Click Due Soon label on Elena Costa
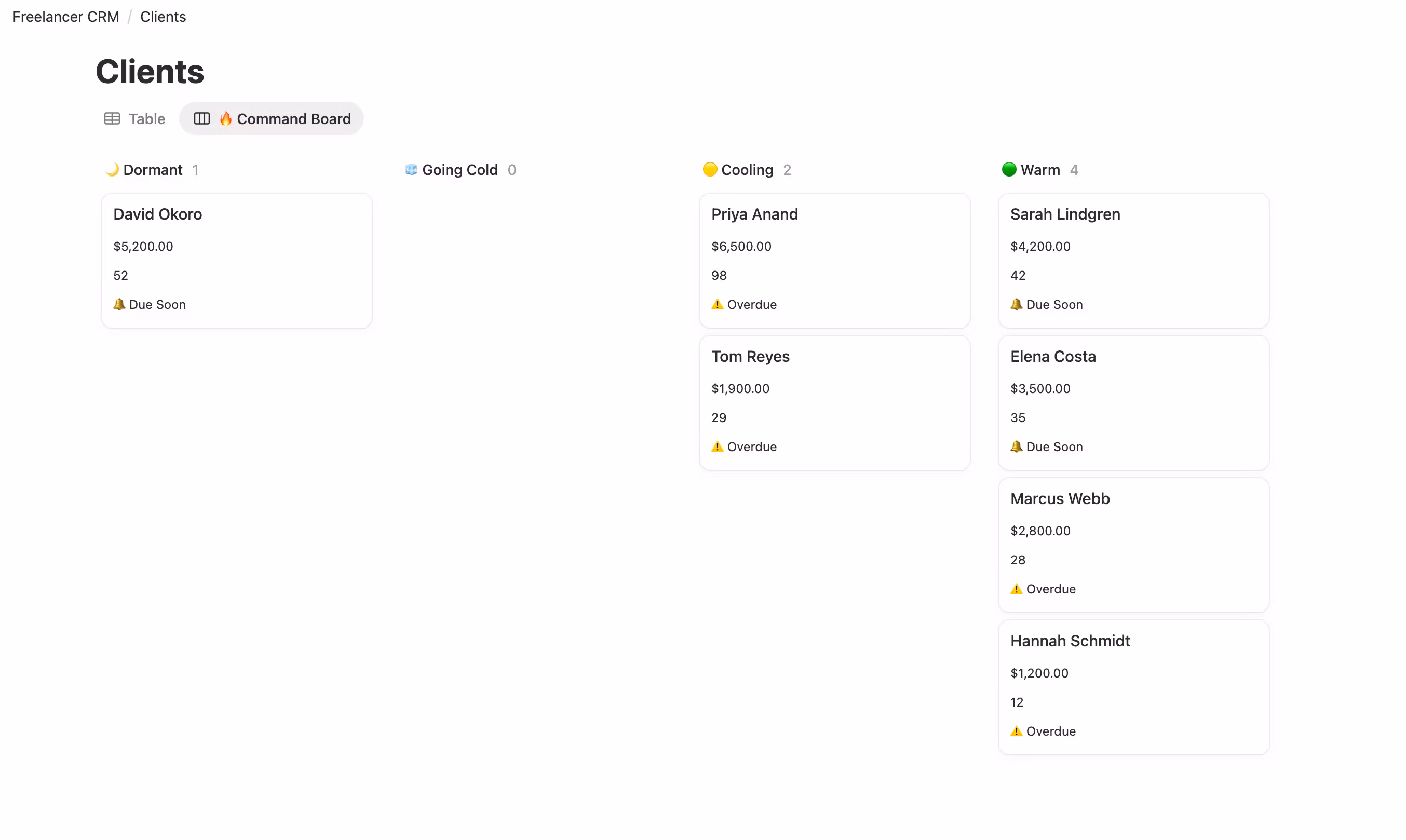Image resolution: width=1406 pixels, height=840 pixels. pyautogui.click(x=1054, y=446)
